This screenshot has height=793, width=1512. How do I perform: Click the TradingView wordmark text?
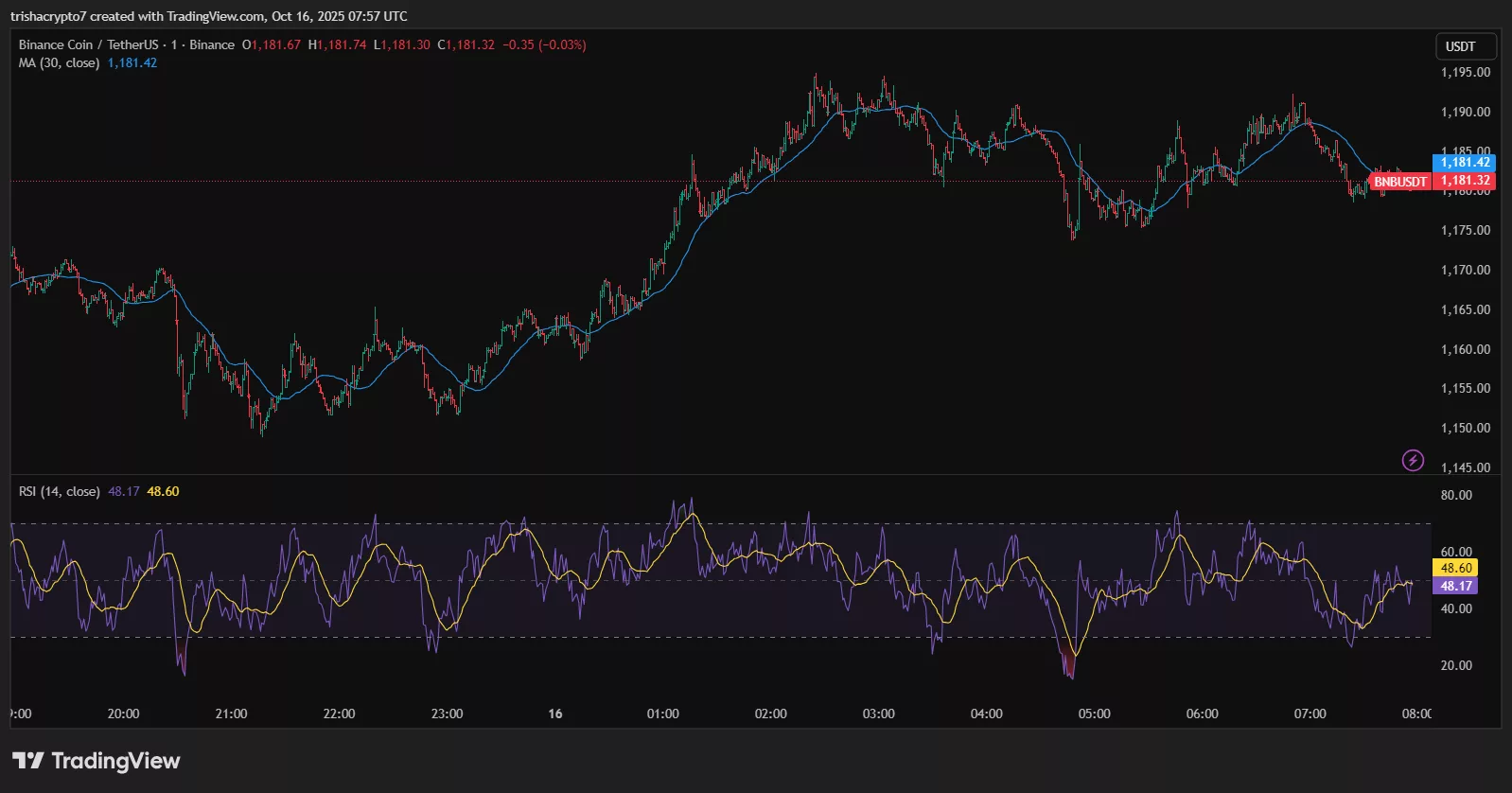(x=115, y=761)
